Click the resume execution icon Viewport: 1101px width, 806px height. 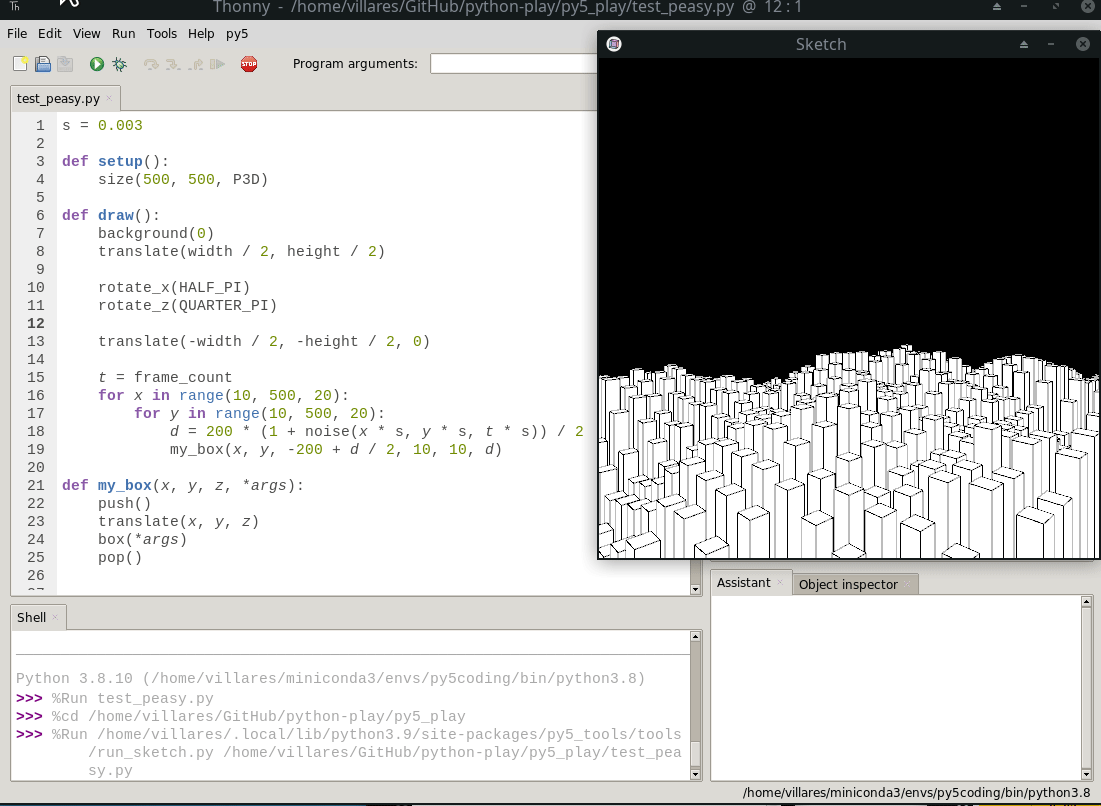point(217,63)
